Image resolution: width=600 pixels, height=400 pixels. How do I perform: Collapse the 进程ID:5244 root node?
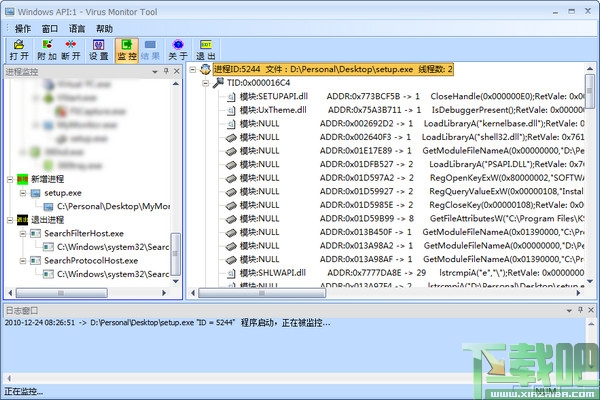(193, 69)
